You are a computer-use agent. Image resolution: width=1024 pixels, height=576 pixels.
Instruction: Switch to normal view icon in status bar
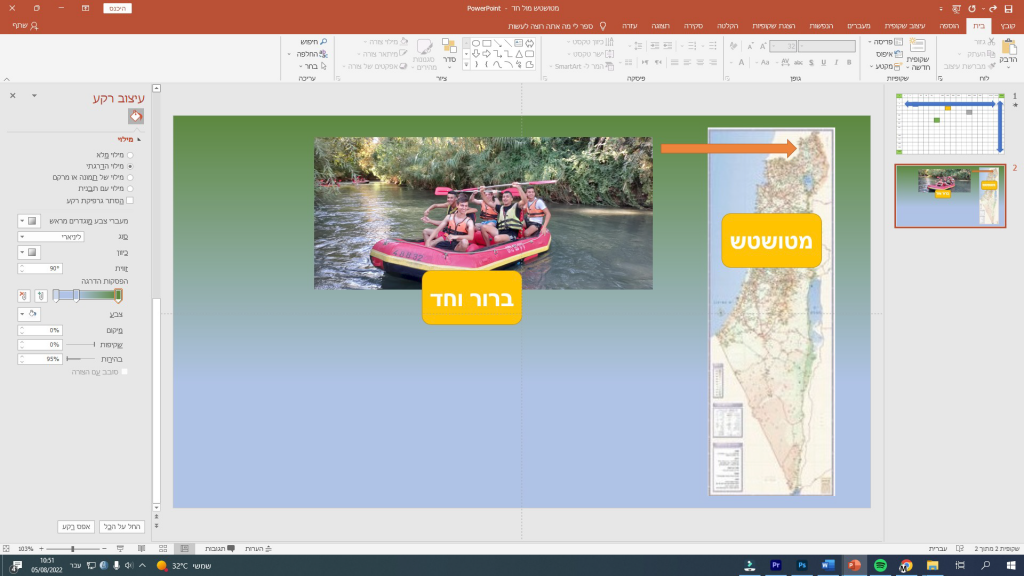pos(185,549)
